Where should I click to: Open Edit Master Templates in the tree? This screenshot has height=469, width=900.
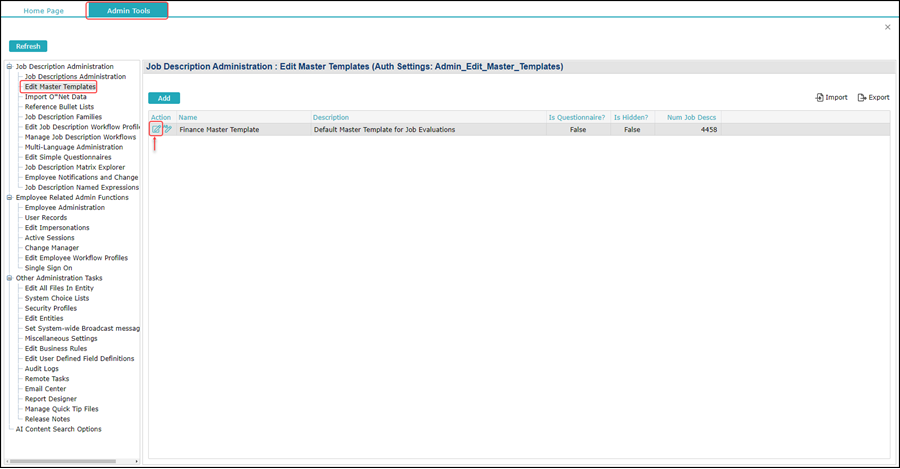60,87
